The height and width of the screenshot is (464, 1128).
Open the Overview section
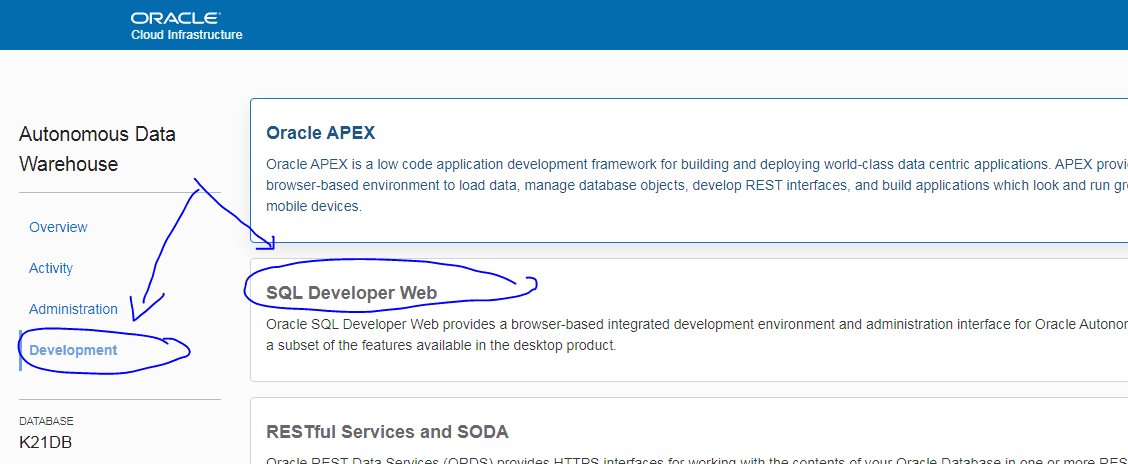pos(58,227)
